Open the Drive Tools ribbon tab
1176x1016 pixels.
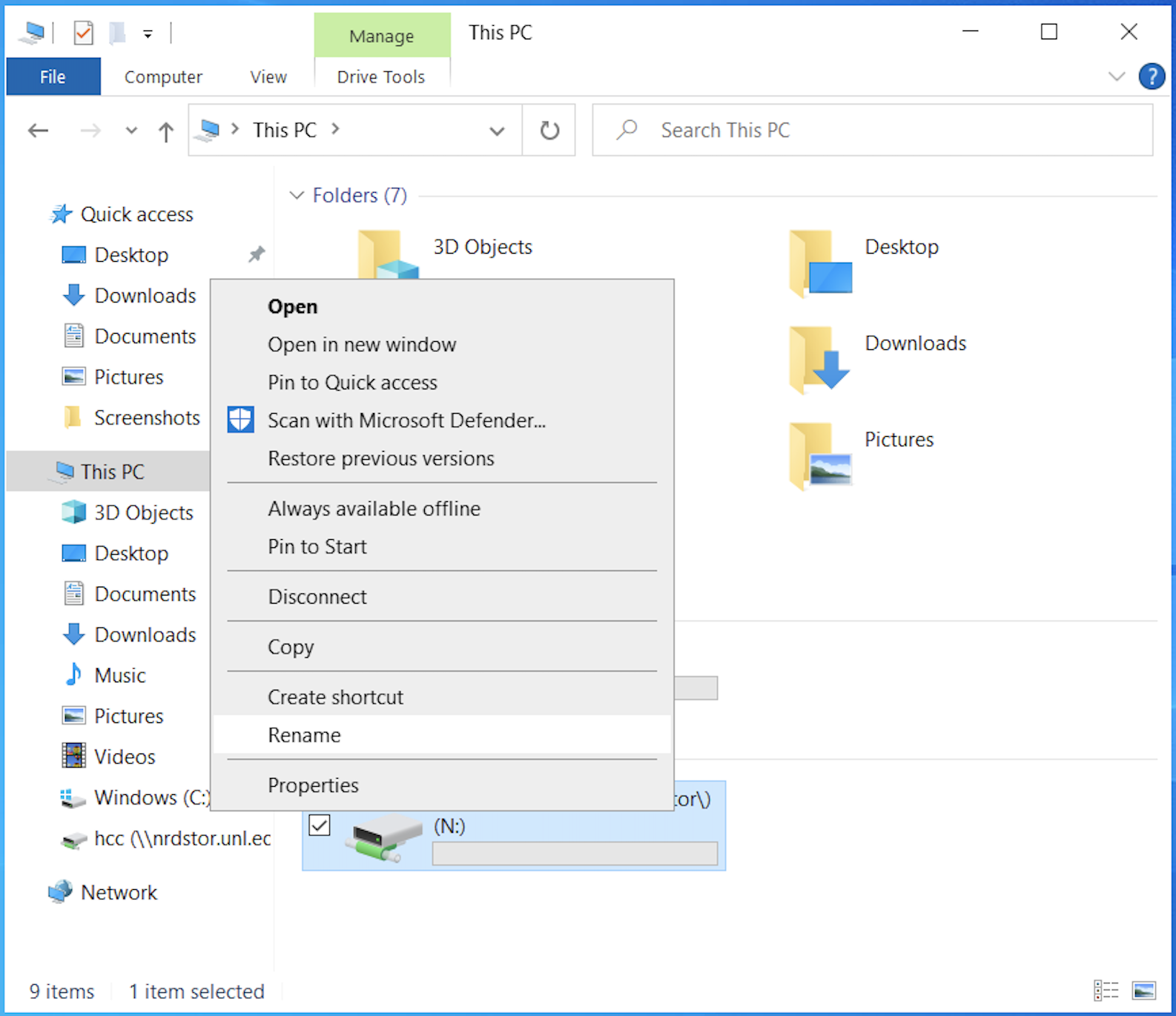point(380,77)
